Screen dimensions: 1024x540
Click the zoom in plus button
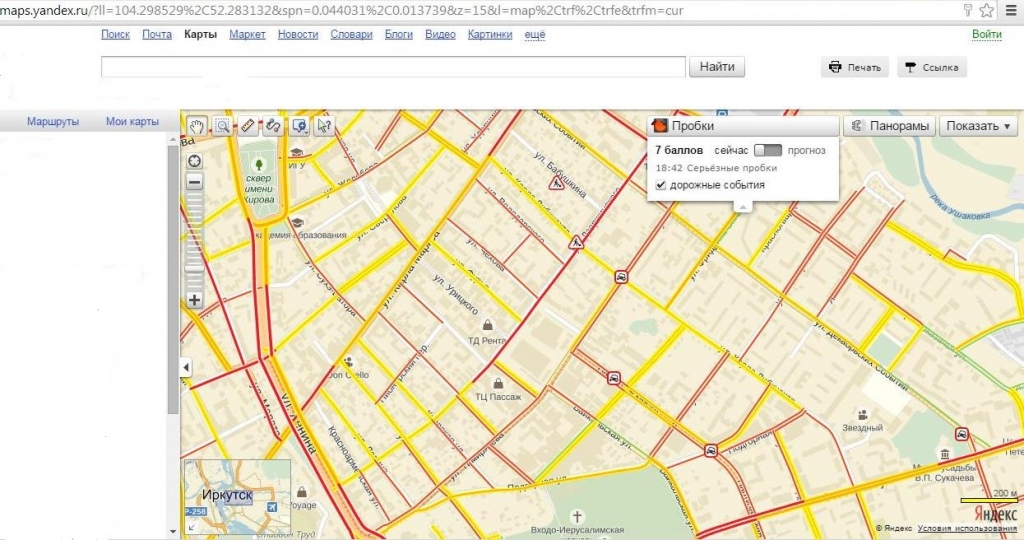[194, 300]
